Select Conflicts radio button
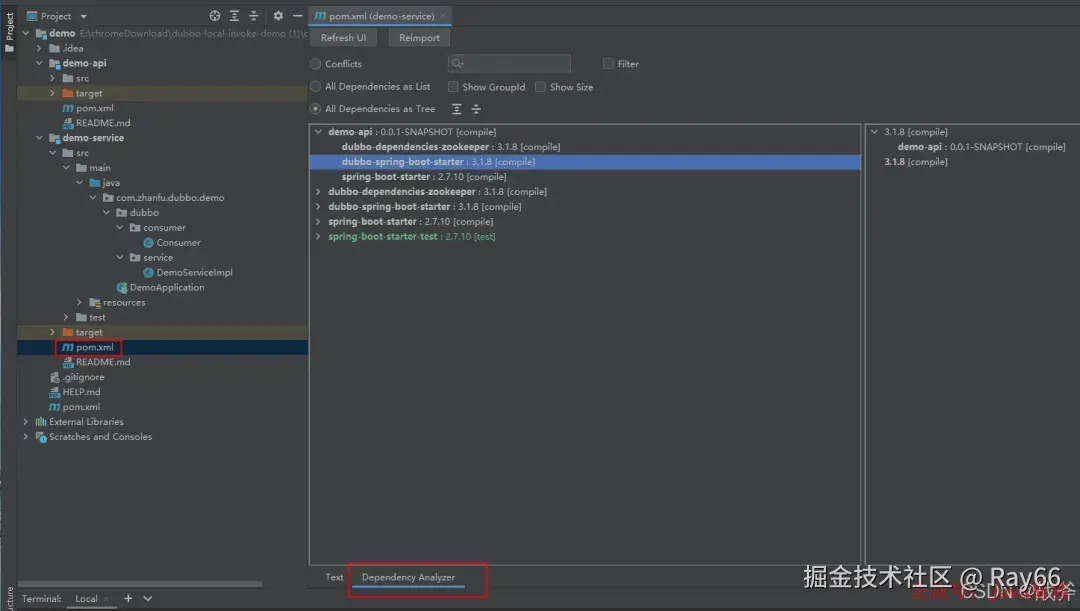Screen dimensions: 1080x611 (315, 63)
